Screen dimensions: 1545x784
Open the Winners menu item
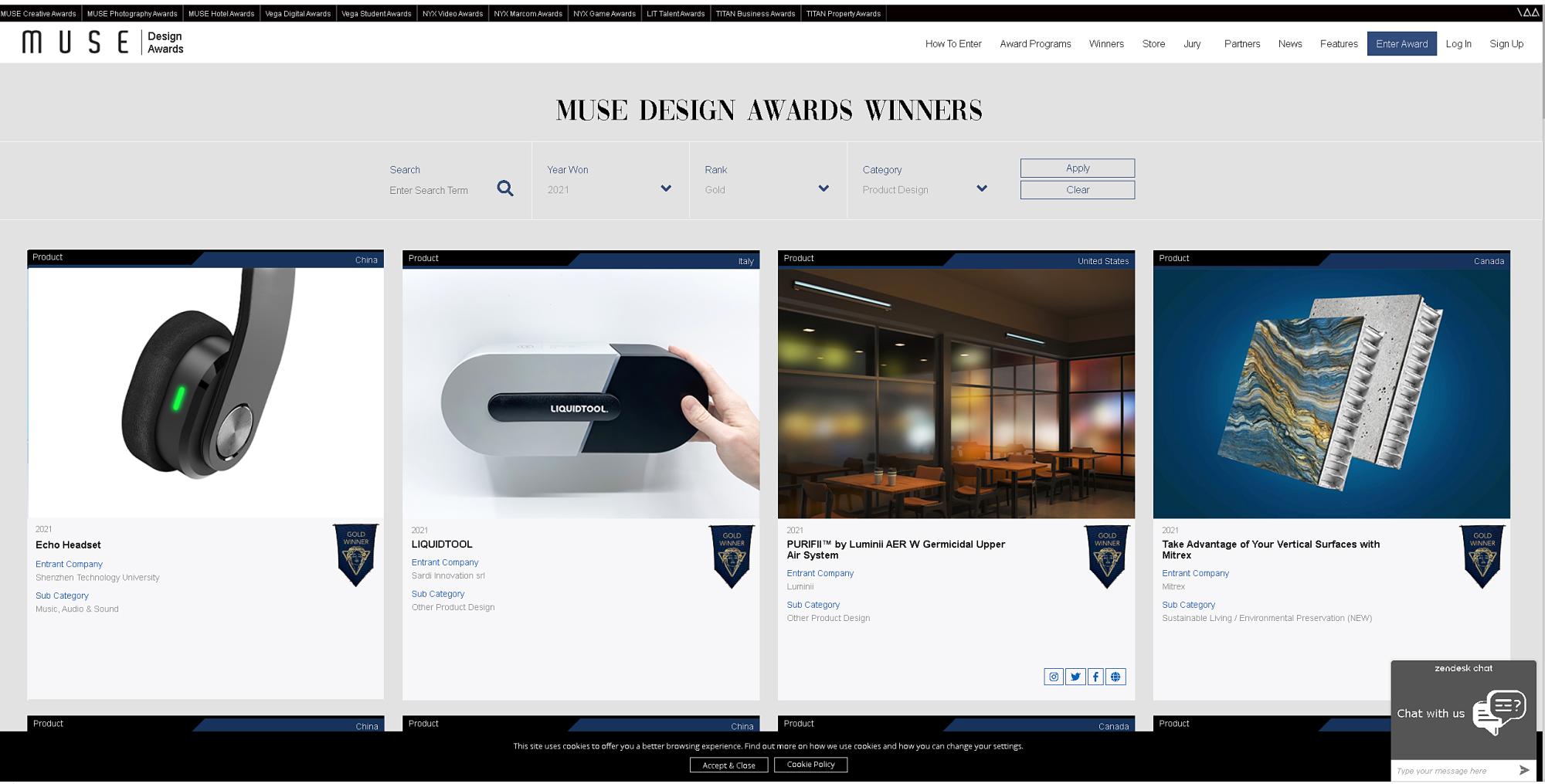tap(1106, 44)
